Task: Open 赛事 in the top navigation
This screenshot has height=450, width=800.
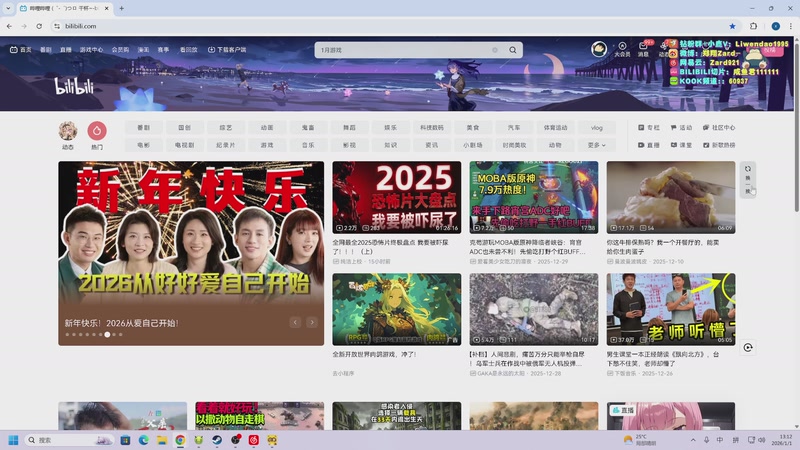Action: click(x=163, y=49)
